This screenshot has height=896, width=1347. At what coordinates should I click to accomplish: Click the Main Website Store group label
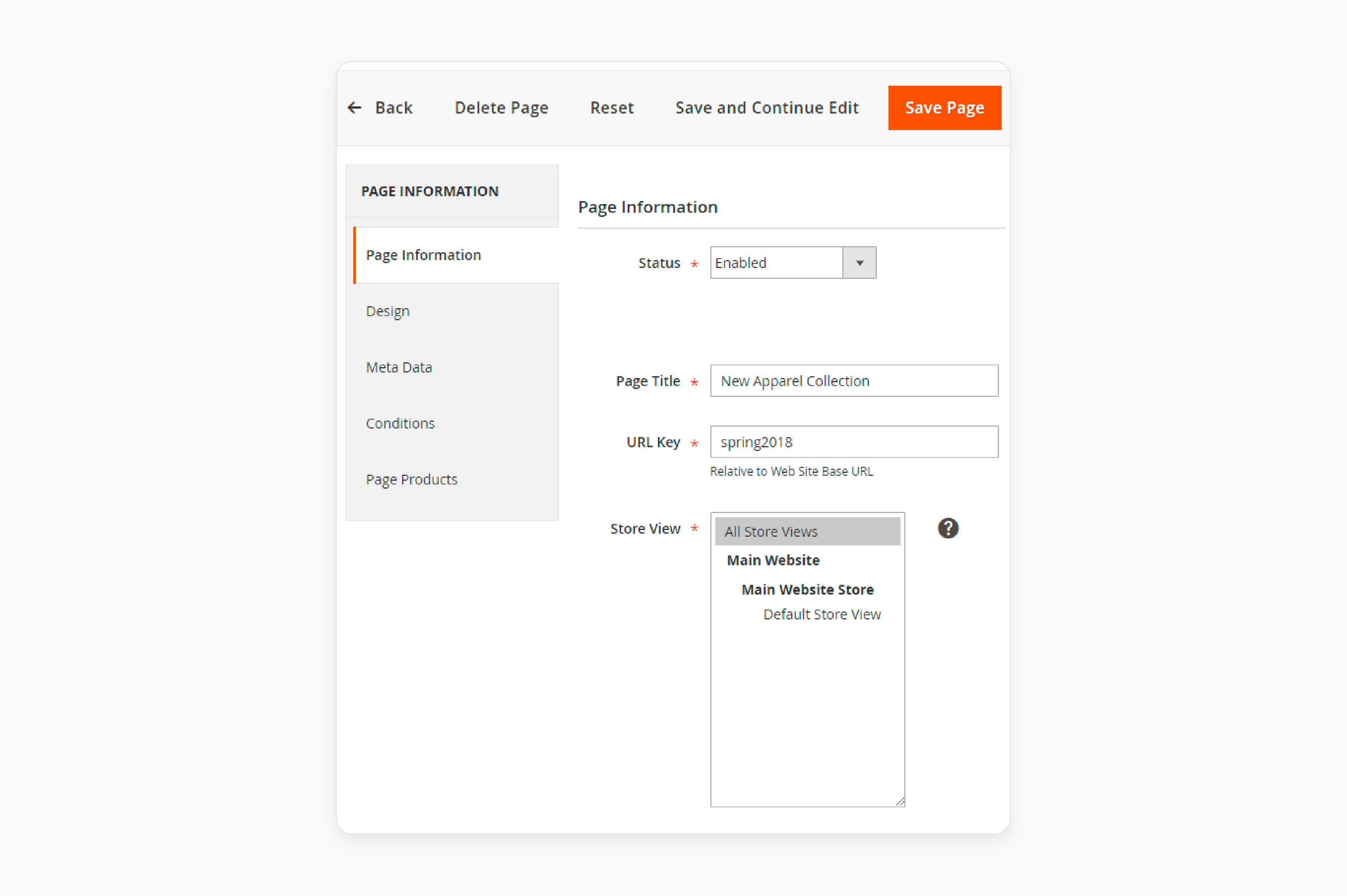(x=807, y=589)
